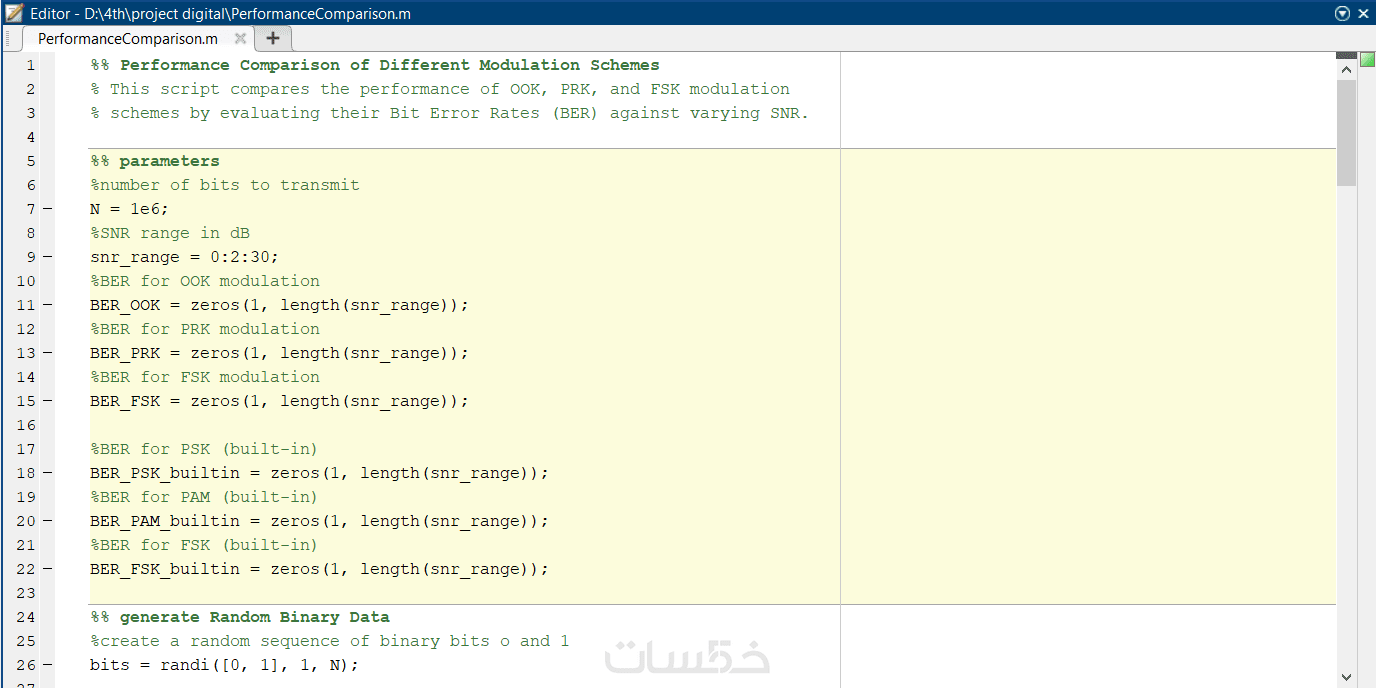Click the '%number of bits to transmit' comment

point(225,185)
